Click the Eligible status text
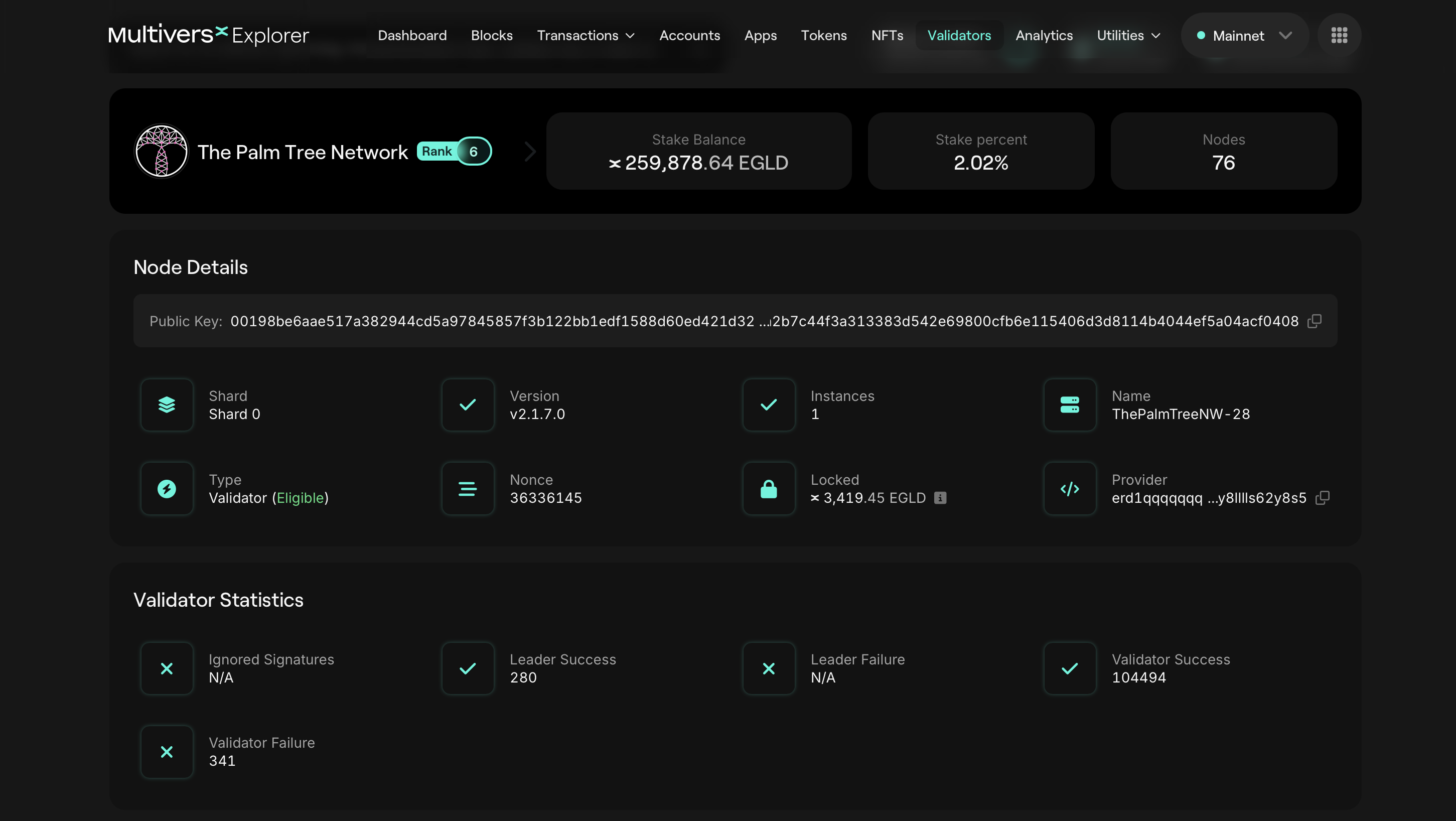Screen dimensions: 1456x821 click(x=300, y=498)
